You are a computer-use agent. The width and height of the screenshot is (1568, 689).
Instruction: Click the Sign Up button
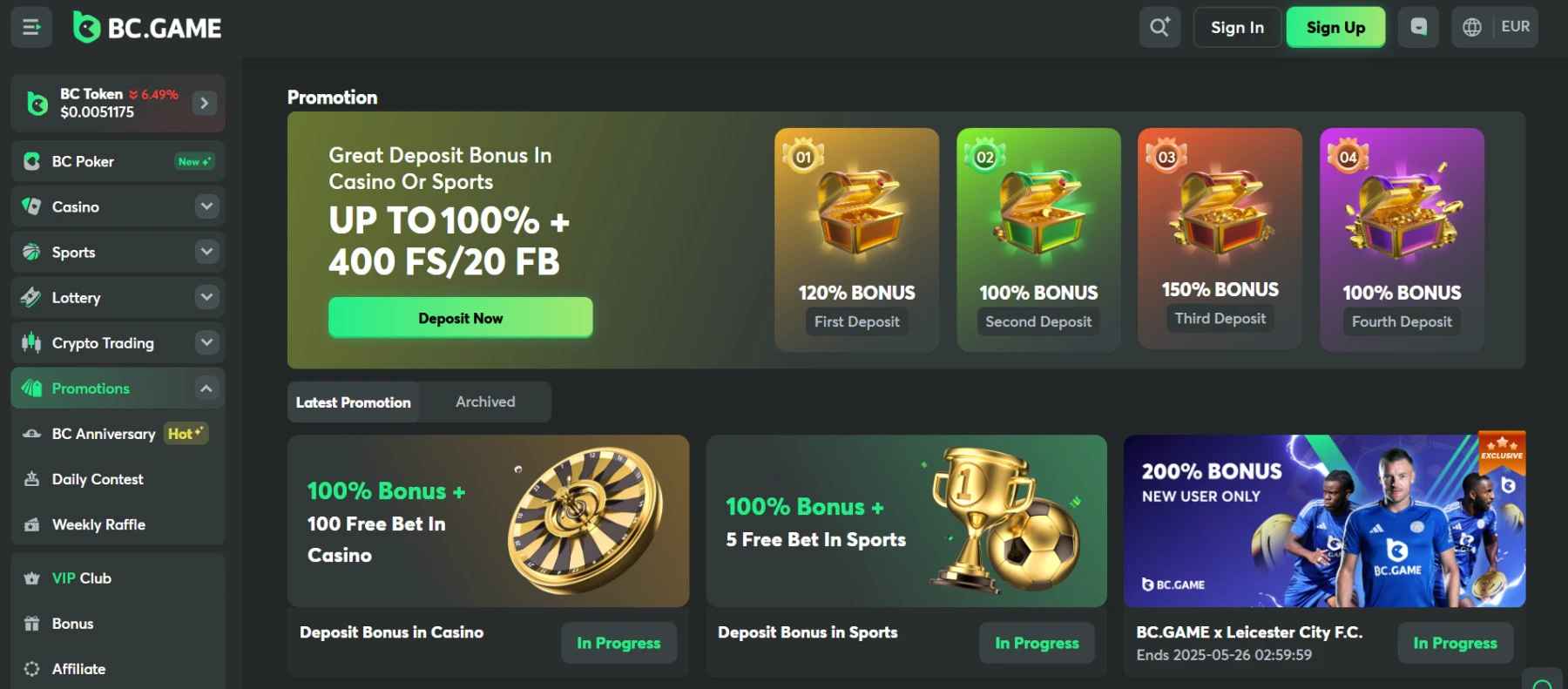click(x=1335, y=27)
